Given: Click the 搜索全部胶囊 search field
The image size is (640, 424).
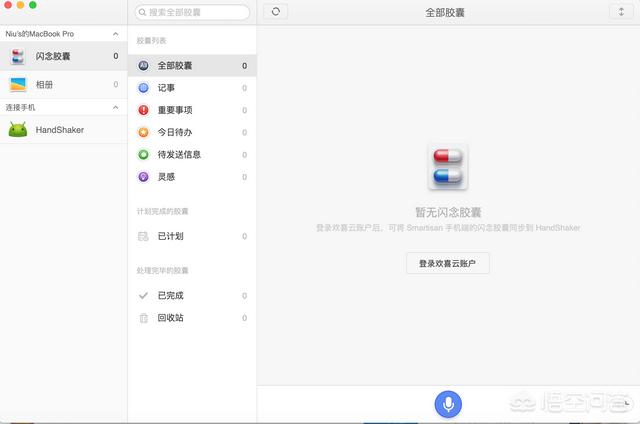Looking at the screenshot, I should [192, 13].
